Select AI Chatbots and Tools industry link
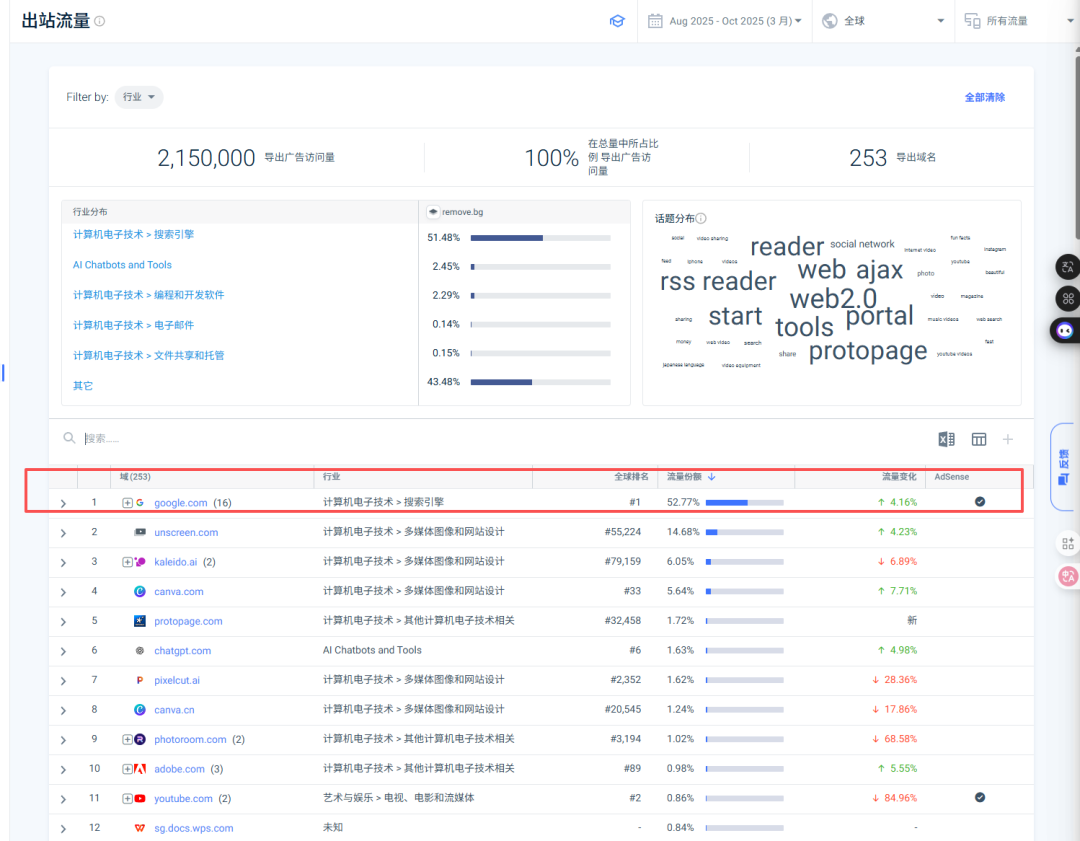 point(122,264)
